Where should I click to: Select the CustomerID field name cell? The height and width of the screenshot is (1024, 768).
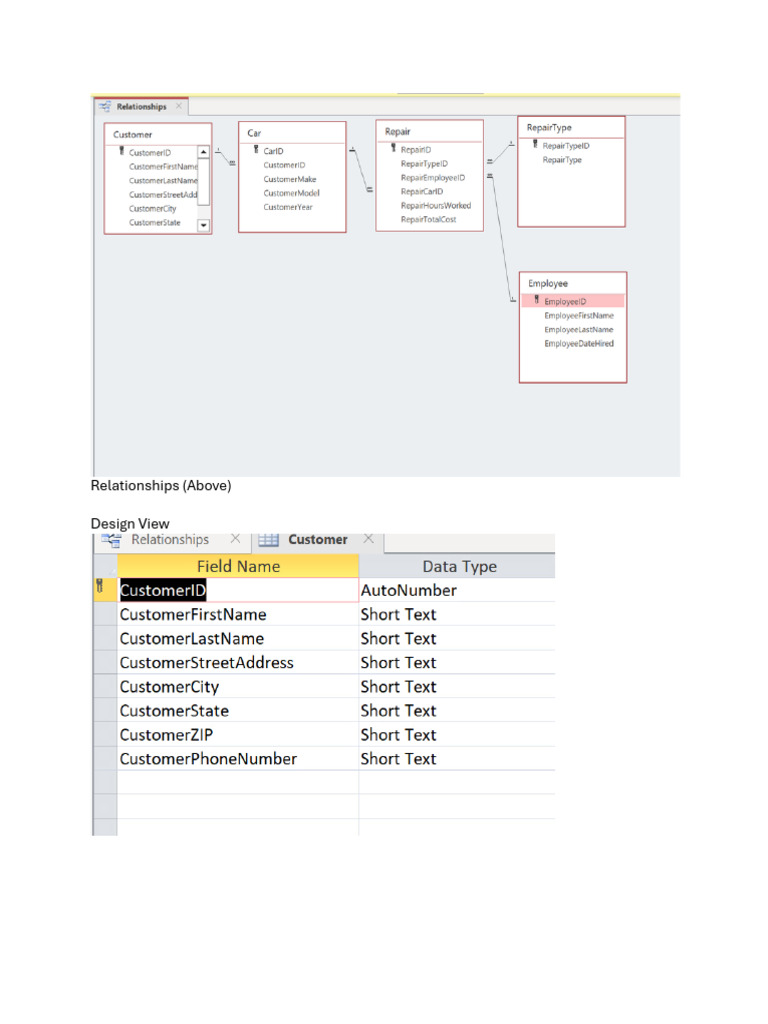point(238,590)
